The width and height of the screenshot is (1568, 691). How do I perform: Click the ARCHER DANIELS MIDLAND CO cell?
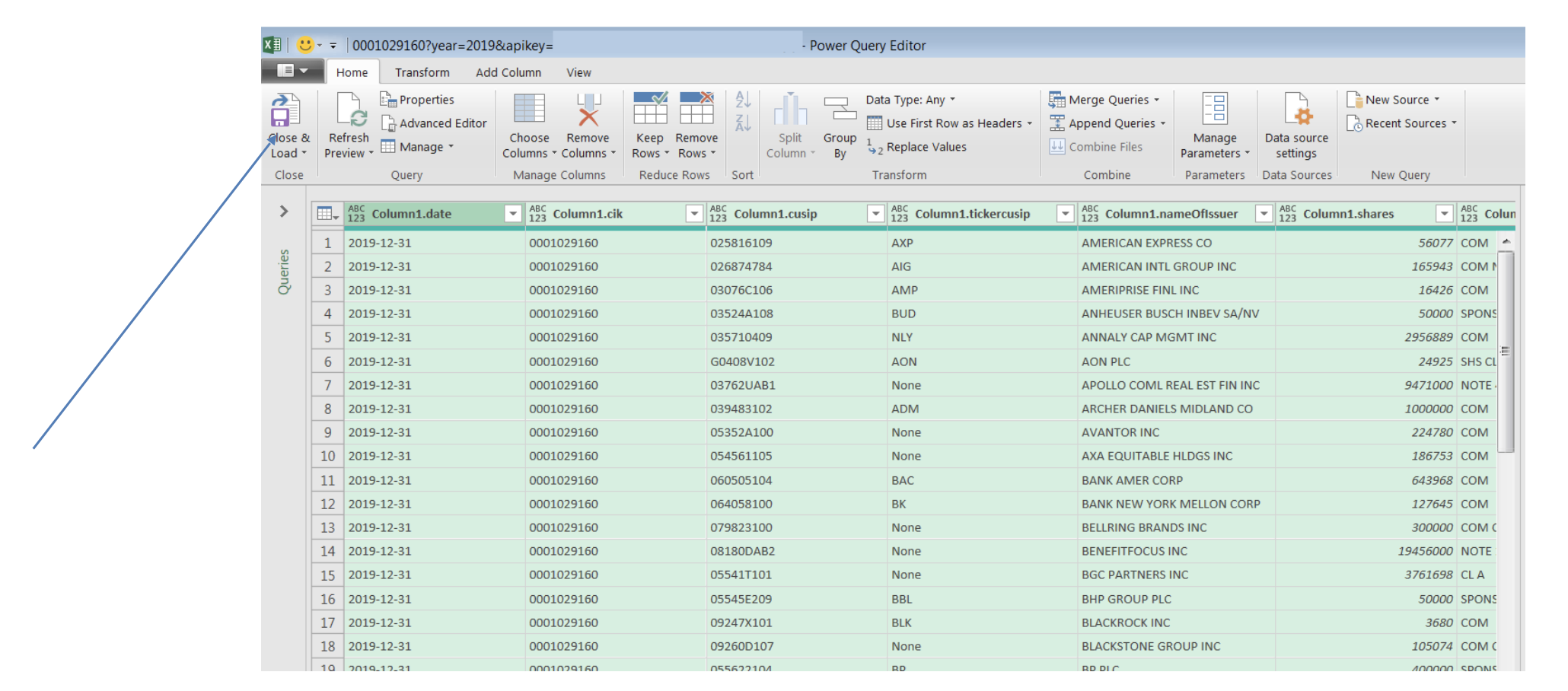click(x=1177, y=409)
